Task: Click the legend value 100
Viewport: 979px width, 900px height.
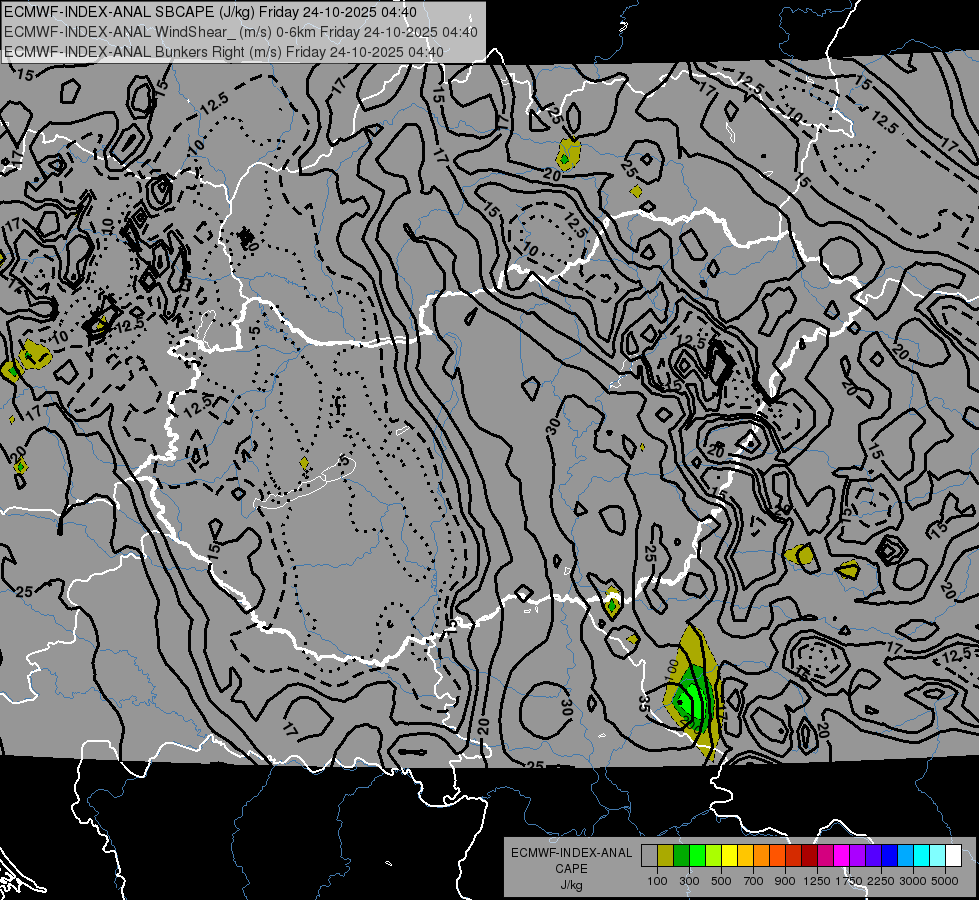Action: pos(657,881)
